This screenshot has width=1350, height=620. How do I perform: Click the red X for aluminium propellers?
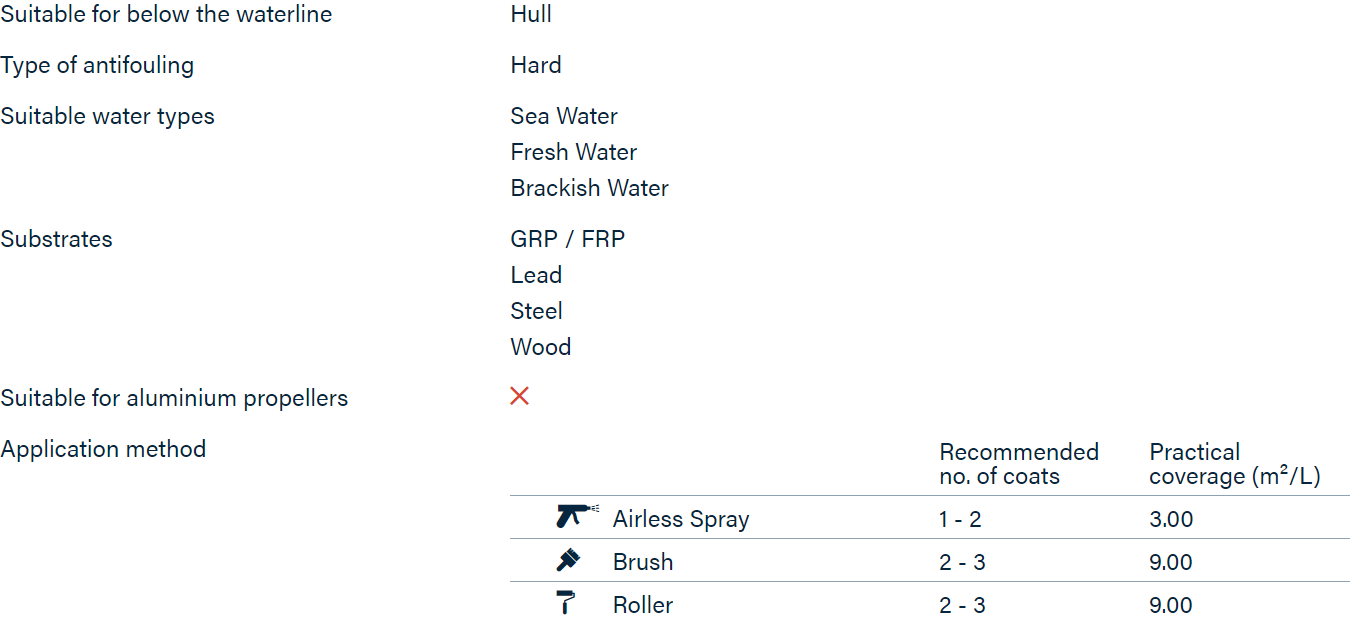(x=519, y=396)
